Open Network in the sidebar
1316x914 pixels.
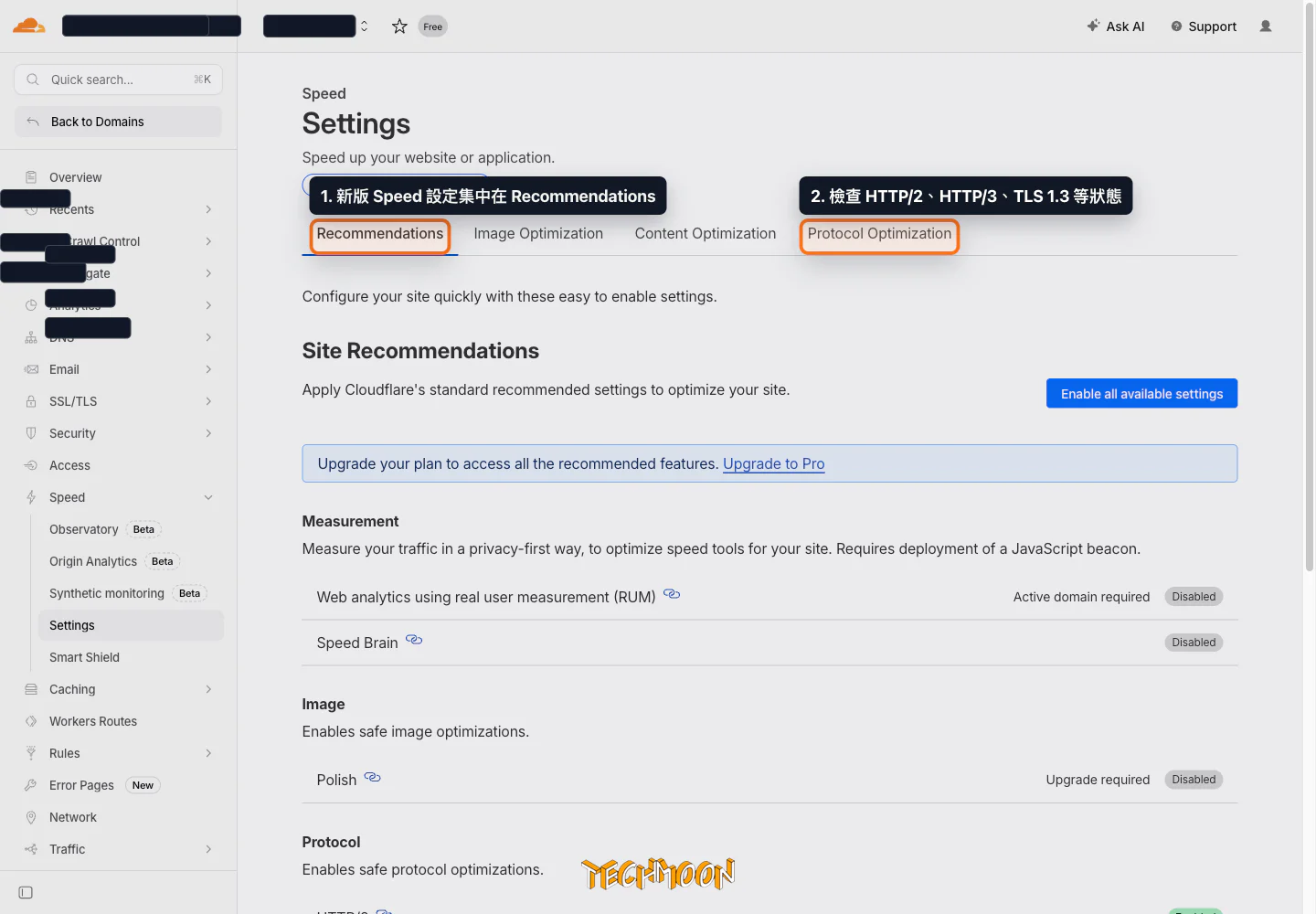coord(73,817)
